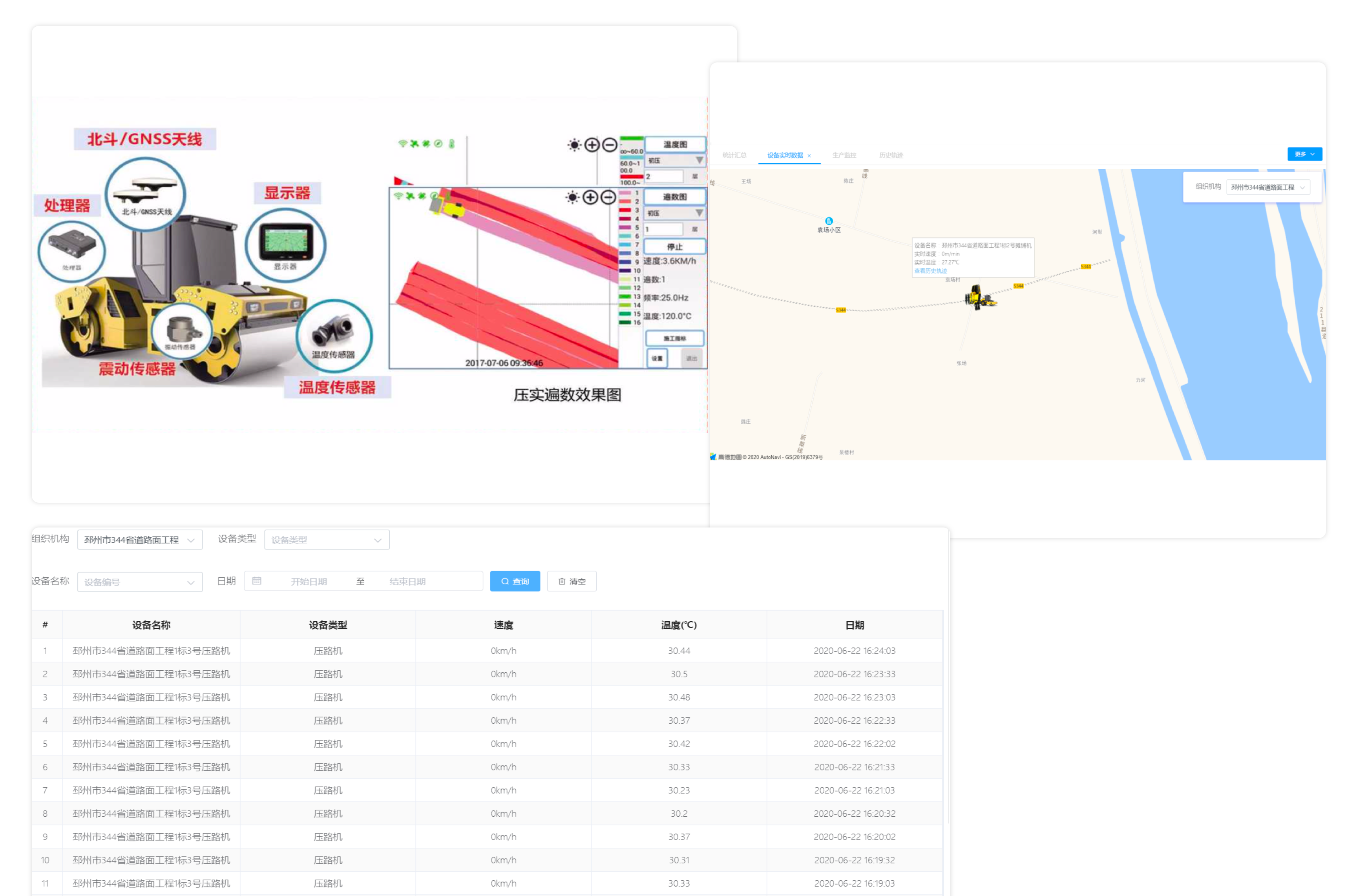
Task: Click the 查询 search button
Action: tap(514, 581)
